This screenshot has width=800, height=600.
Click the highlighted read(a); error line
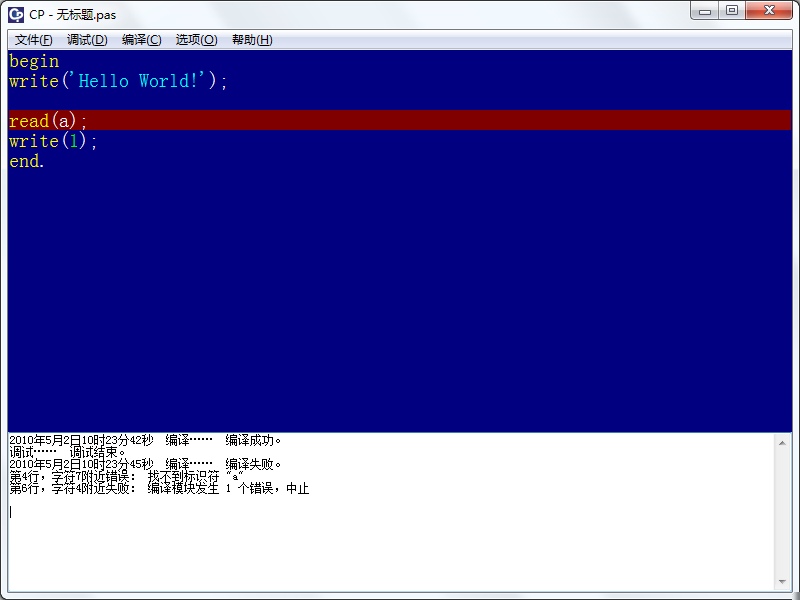point(399,120)
